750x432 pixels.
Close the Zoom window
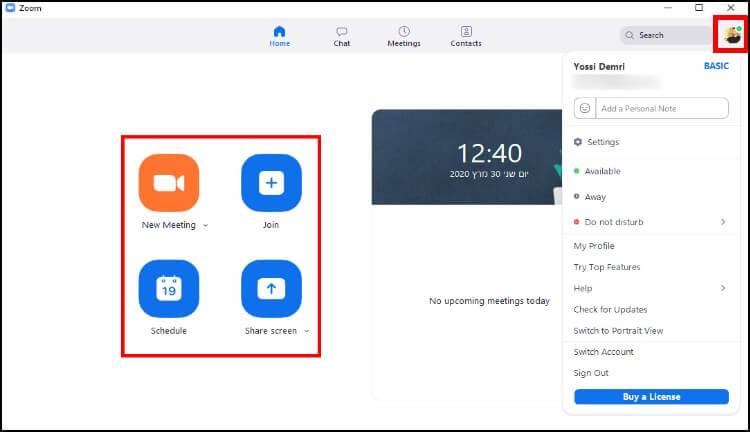click(x=730, y=8)
